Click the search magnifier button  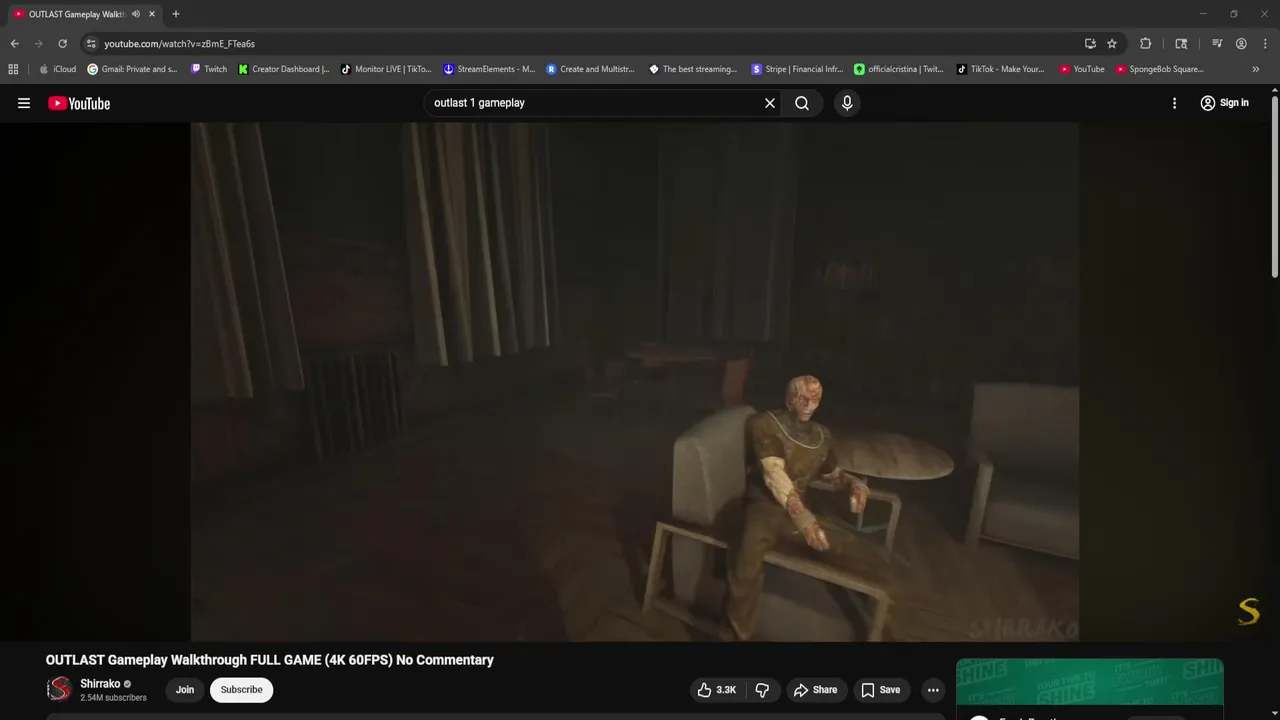pos(802,103)
